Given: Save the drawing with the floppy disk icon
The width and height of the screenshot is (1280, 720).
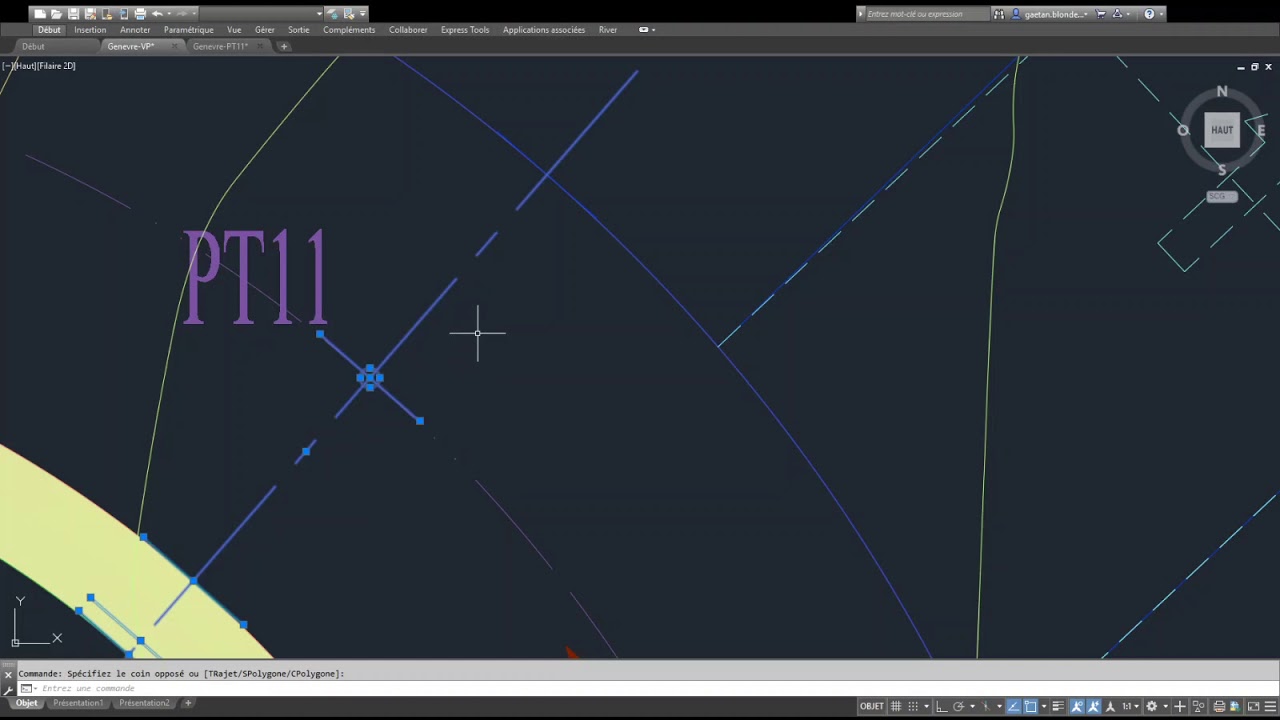Looking at the screenshot, I should pos(73,14).
